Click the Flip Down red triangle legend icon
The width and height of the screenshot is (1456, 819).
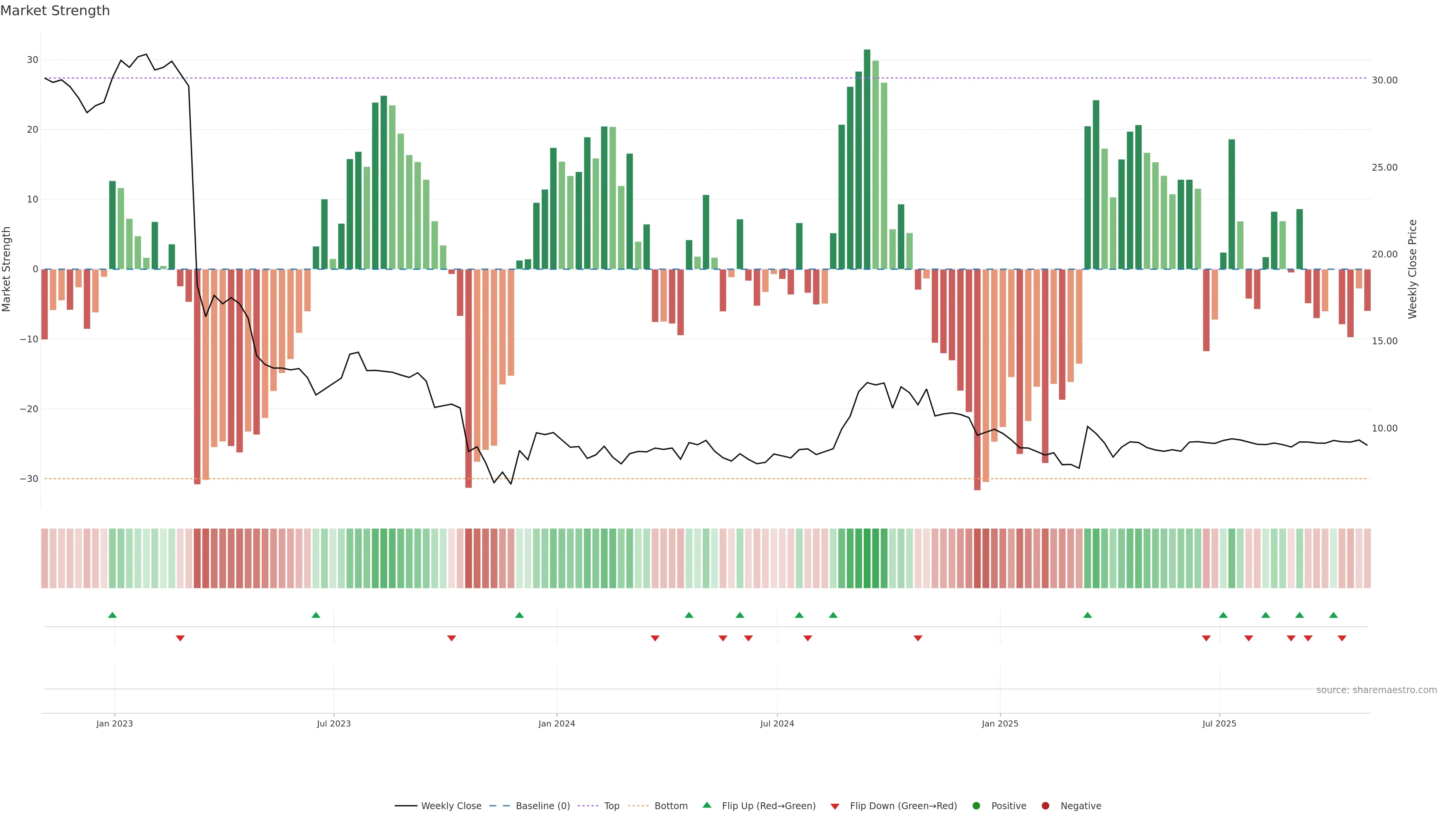coord(835,806)
